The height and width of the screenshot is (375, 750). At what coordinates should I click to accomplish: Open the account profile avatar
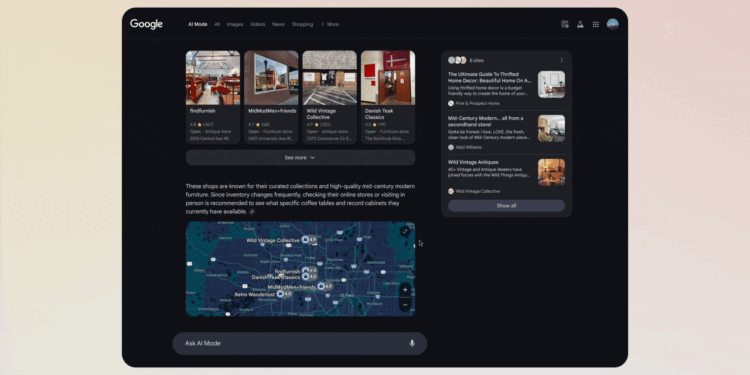click(613, 24)
